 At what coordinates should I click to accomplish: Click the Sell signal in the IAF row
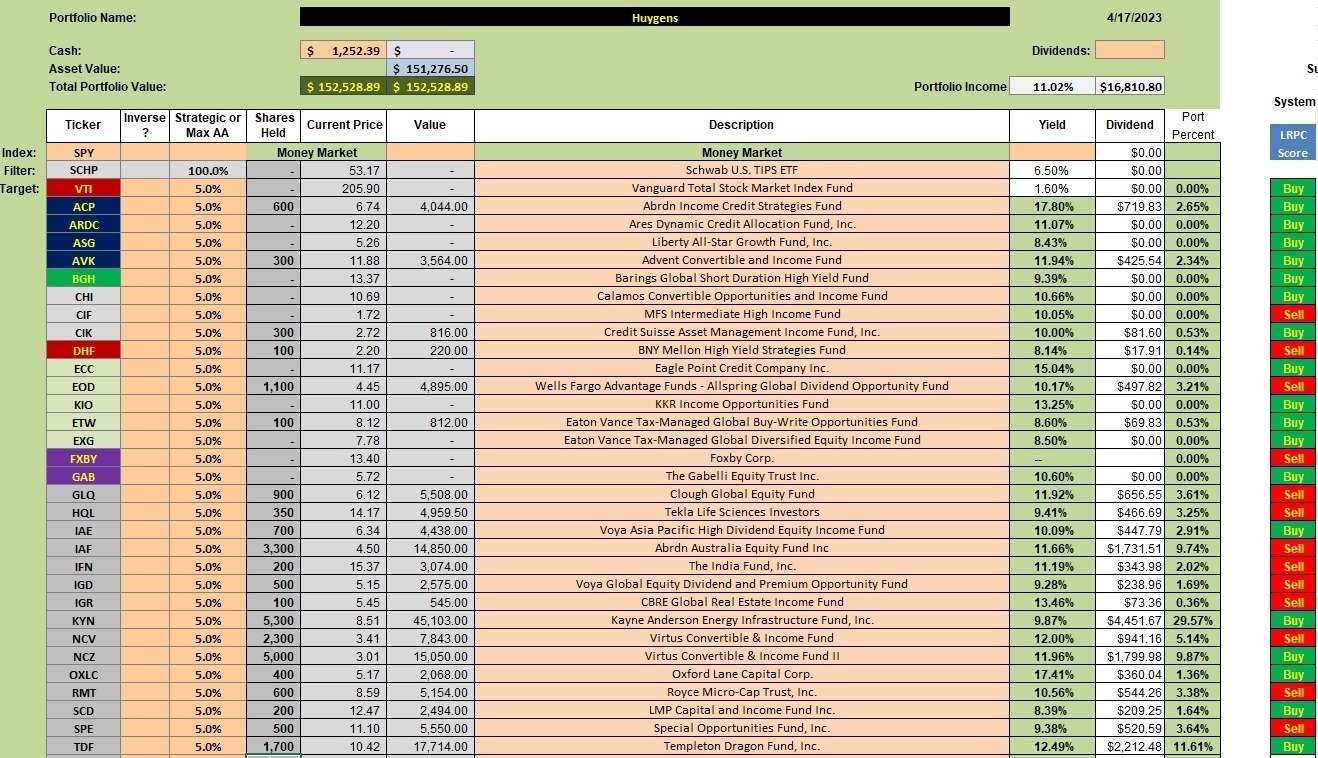(x=1293, y=549)
